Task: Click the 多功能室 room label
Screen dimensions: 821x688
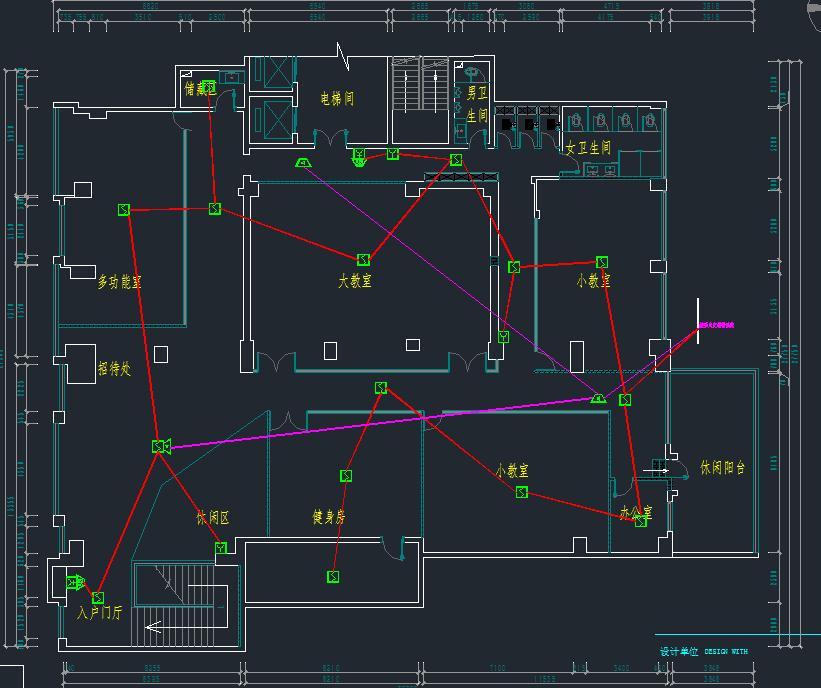Action: pos(119,283)
